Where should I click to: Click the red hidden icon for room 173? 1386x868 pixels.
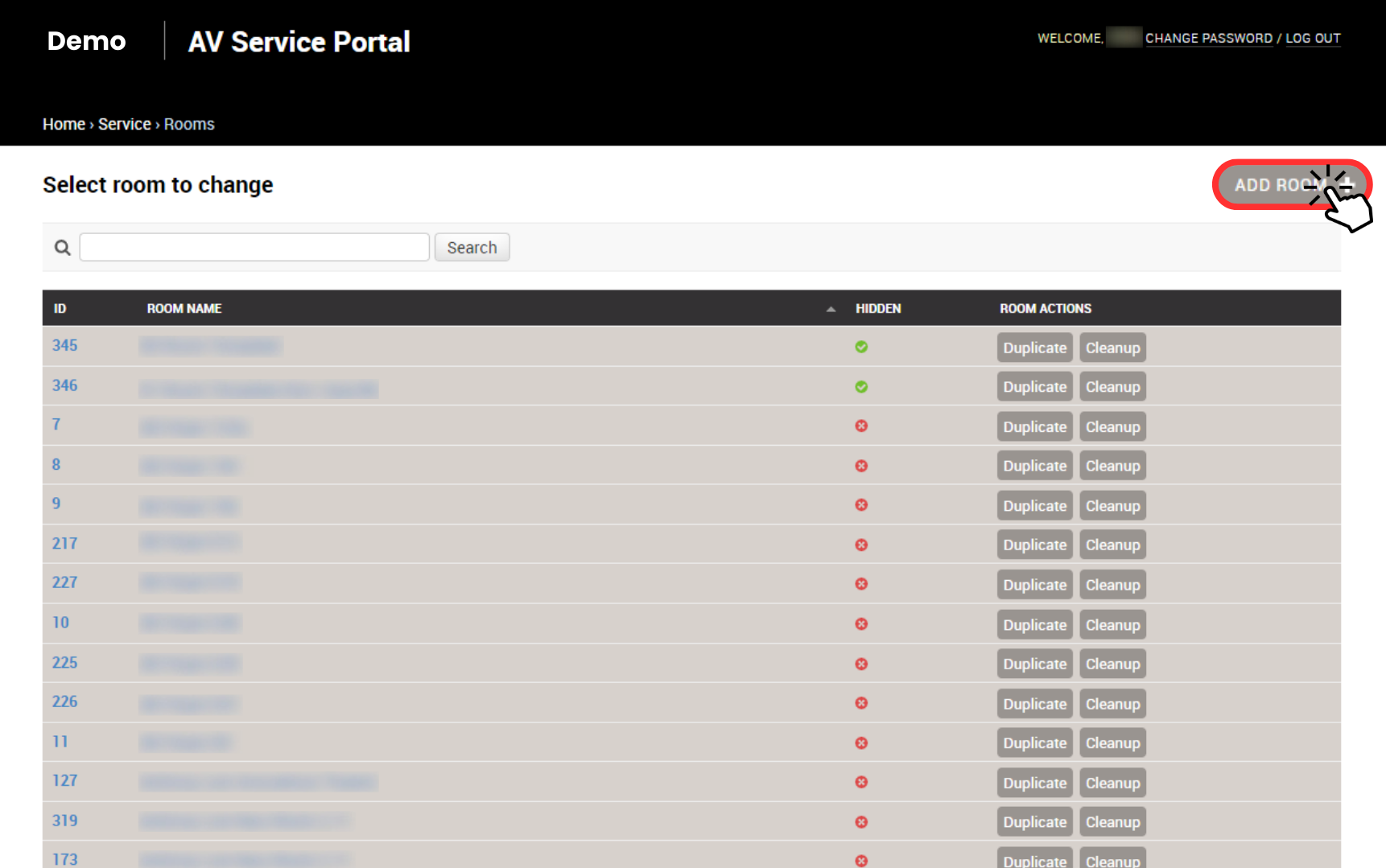(x=861, y=859)
